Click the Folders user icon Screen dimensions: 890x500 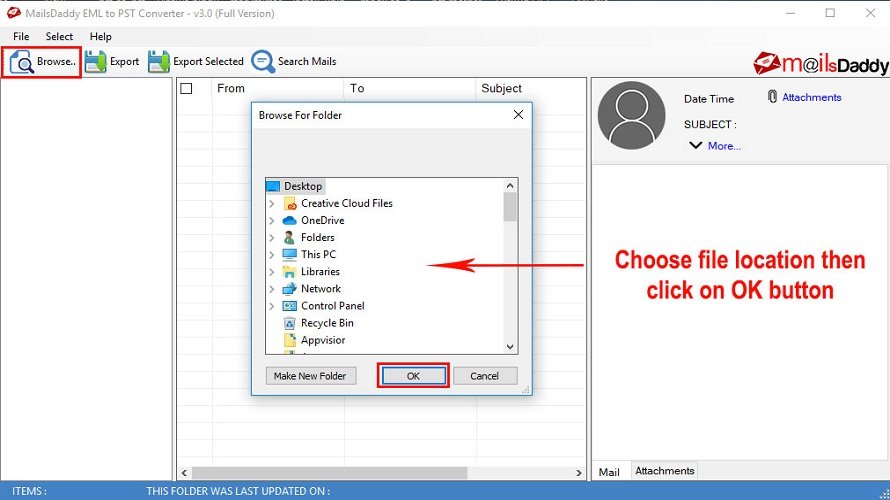coord(289,237)
